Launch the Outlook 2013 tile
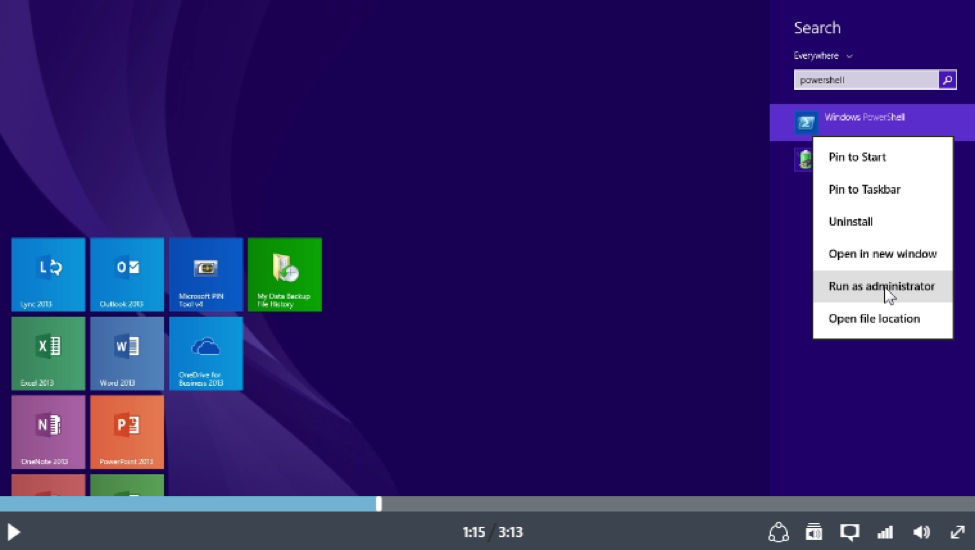975x550 pixels. pos(127,274)
